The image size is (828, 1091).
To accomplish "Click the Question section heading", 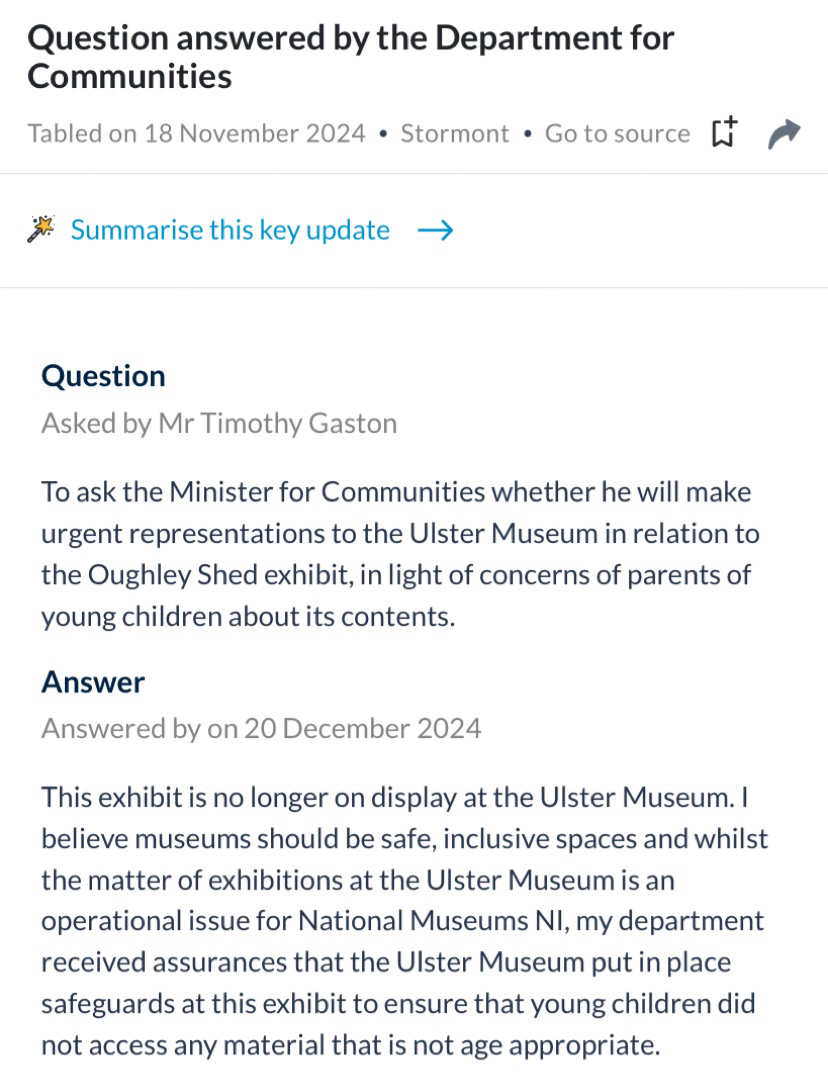I will pos(103,376).
